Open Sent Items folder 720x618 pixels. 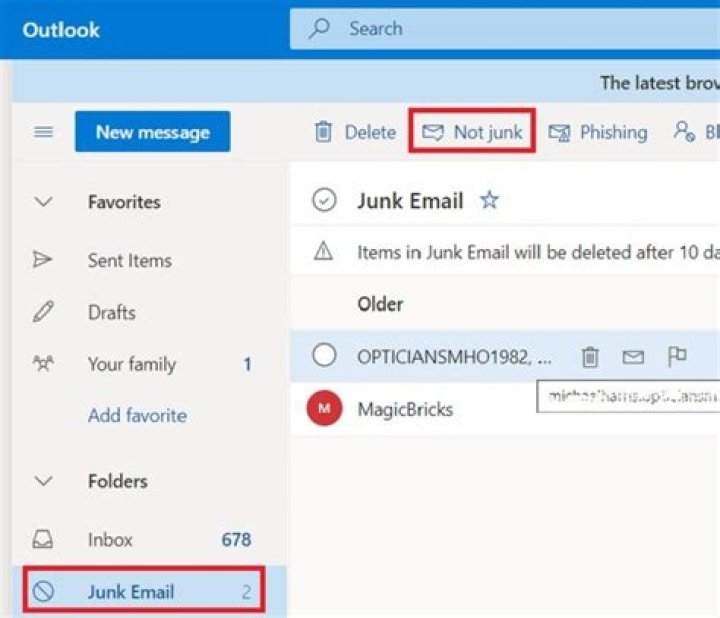tap(149, 260)
